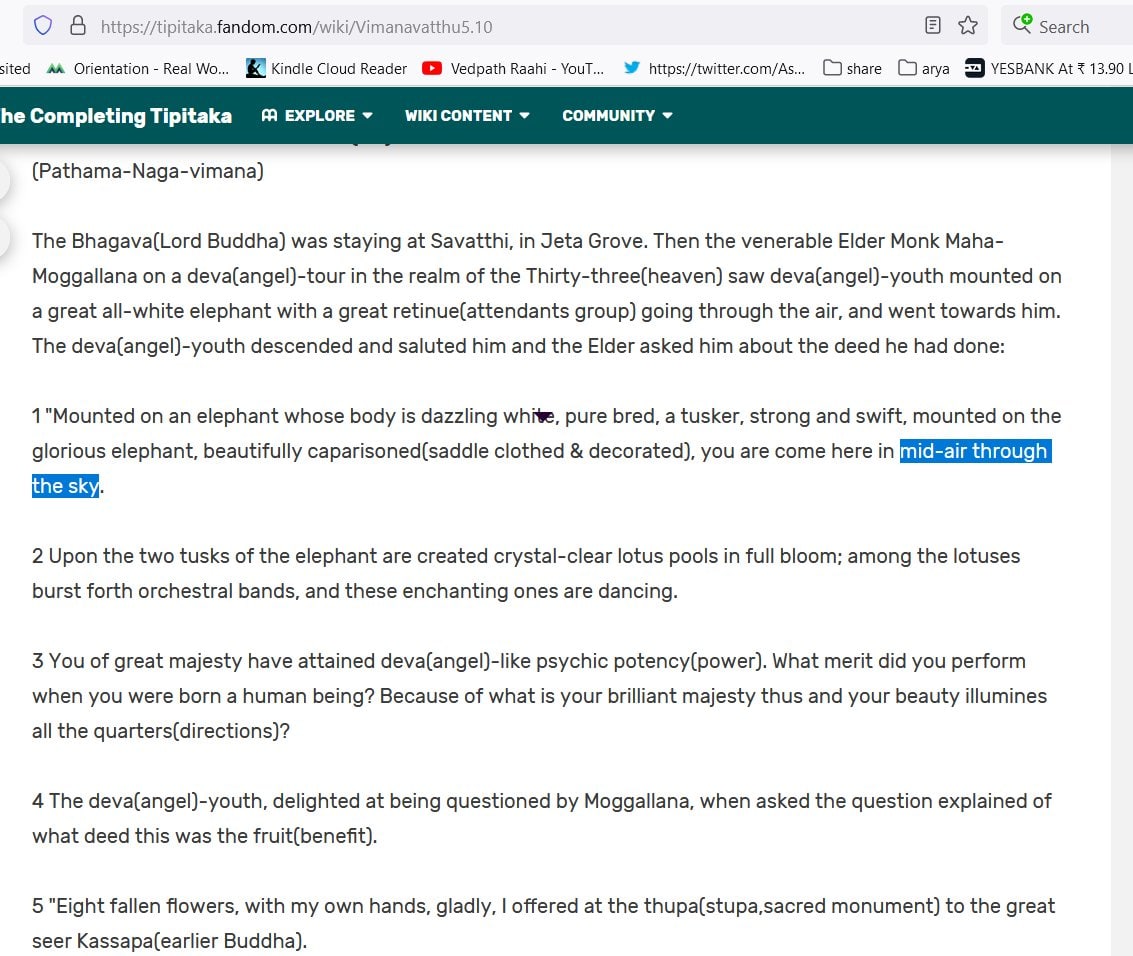Click the browser Search box
The width and height of the screenshot is (1133, 956).
tap(1069, 26)
